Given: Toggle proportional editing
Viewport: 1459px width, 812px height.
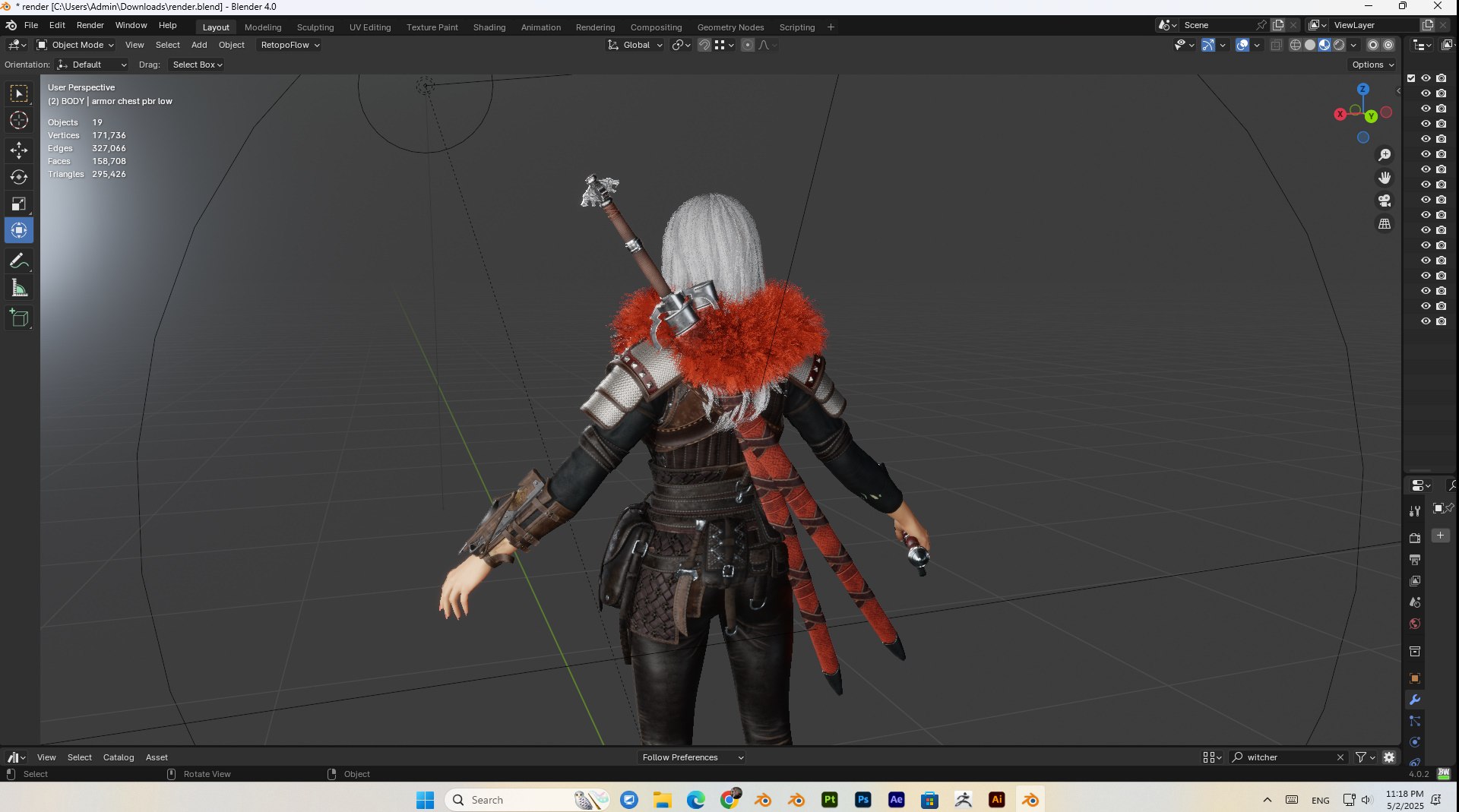Looking at the screenshot, I should (x=748, y=45).
